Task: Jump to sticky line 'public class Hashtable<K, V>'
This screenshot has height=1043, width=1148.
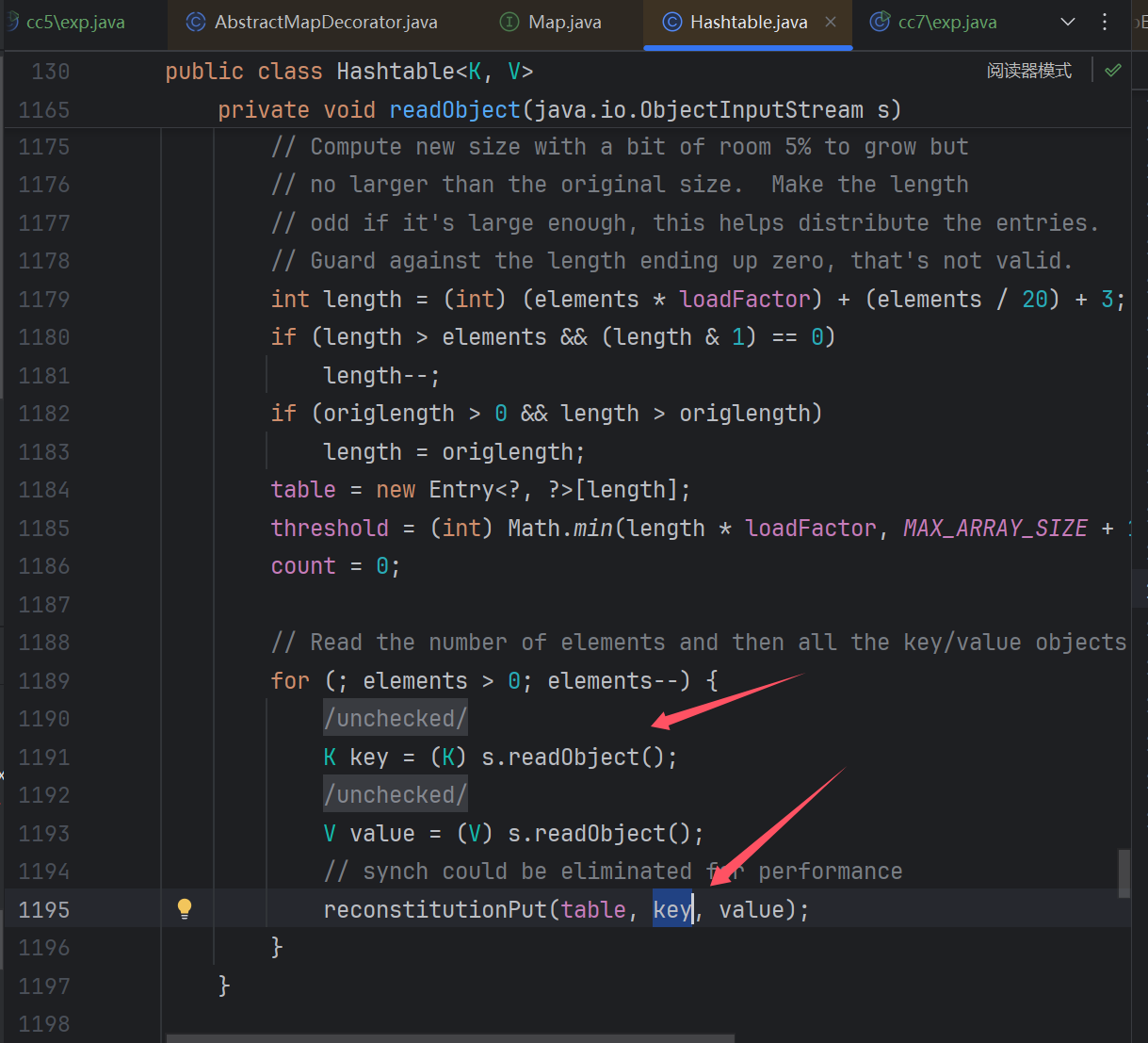Action: [349, 72]
